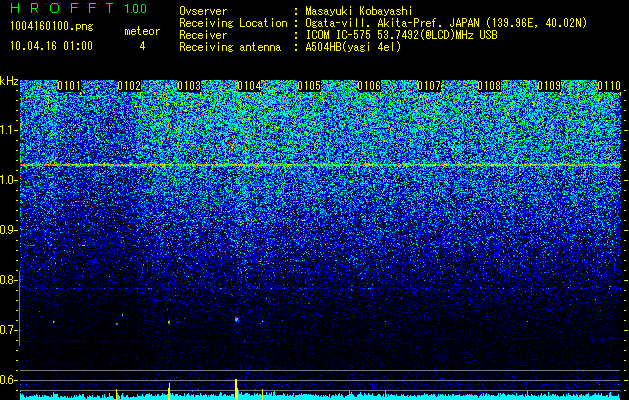Click the 0103 time marker label
Screen dimensions: 629x400
(x=189, y=86)
